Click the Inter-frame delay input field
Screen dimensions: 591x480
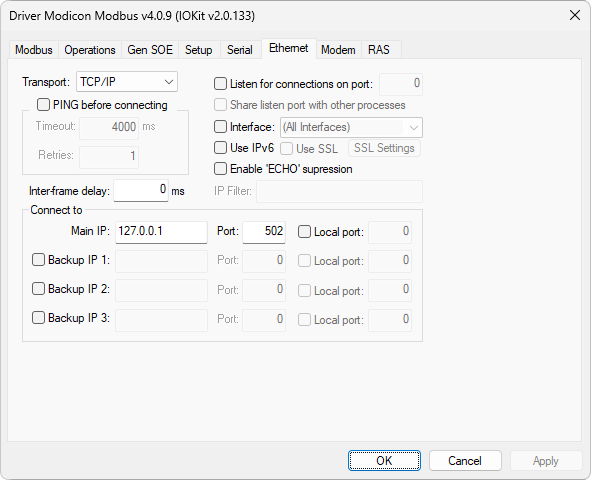[x=141, y=191]
